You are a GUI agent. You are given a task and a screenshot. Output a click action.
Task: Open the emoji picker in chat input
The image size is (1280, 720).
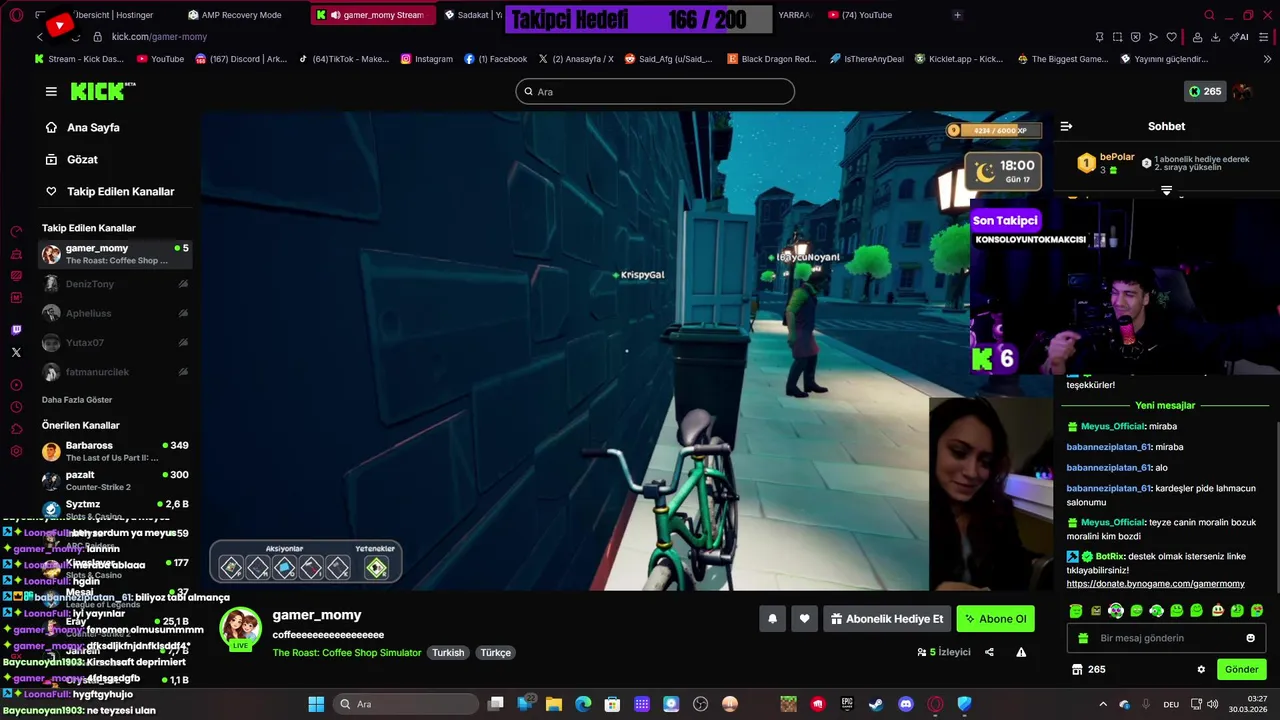(1250, 638)
